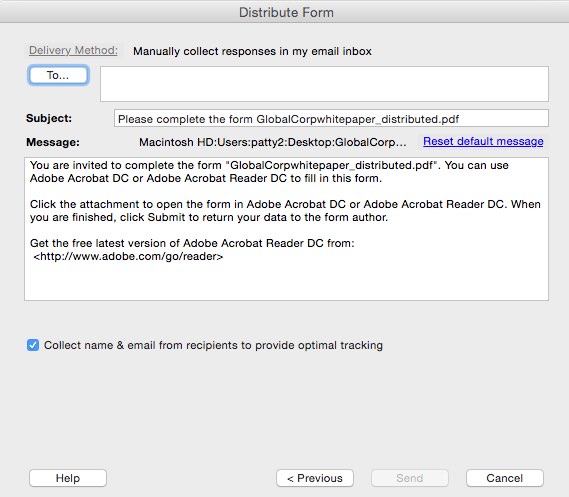Select the Manually collect responses text
Viewport: 569px width, 497px height.
252,51
